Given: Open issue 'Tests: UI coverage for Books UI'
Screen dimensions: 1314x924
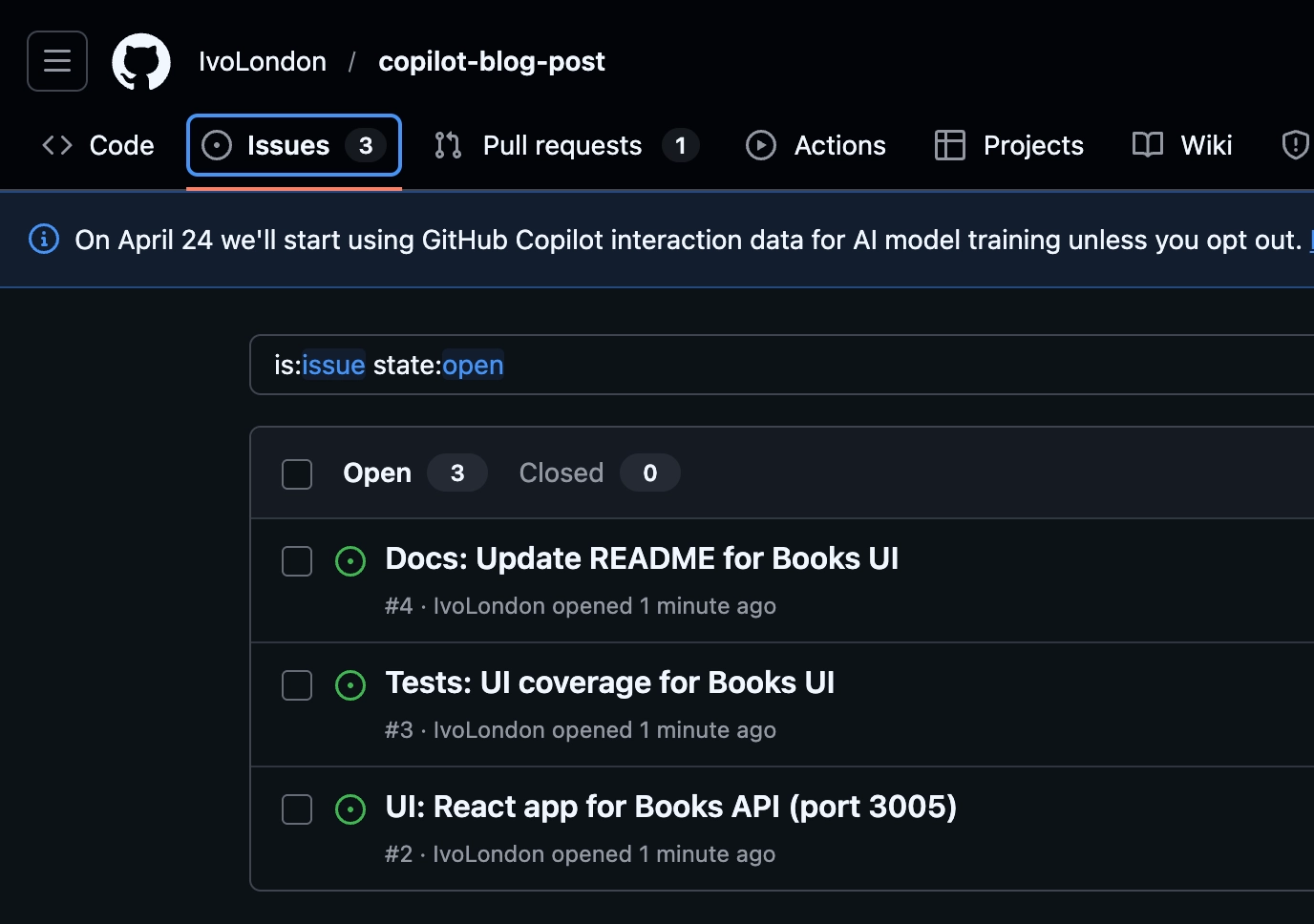Looking at the screenshot, I should 610,682.
